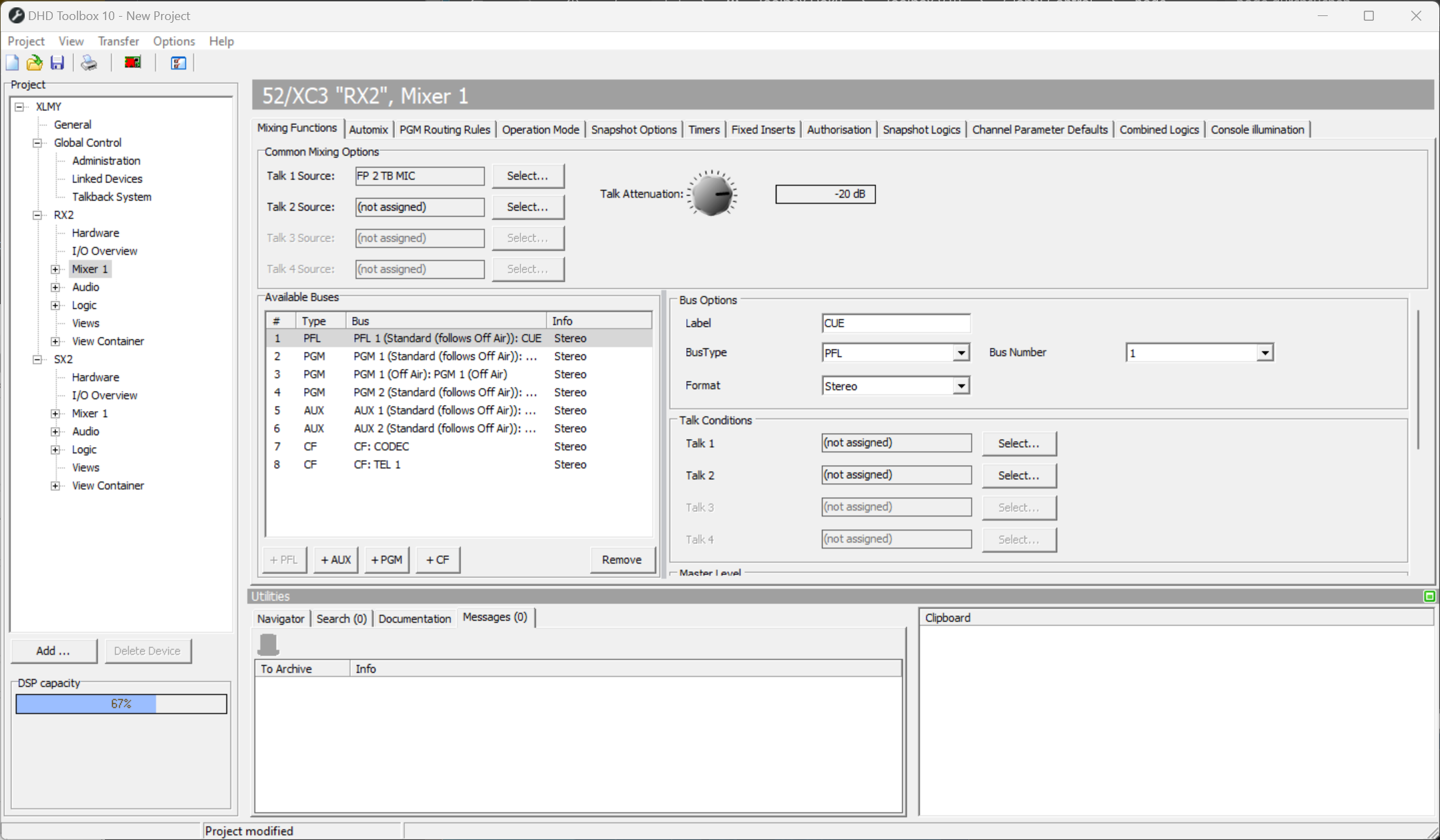Image resolution: width=1440 pixels, height=840 pixels.
Task: Open the Format dropdown showing Stereo
Action: 961,386
